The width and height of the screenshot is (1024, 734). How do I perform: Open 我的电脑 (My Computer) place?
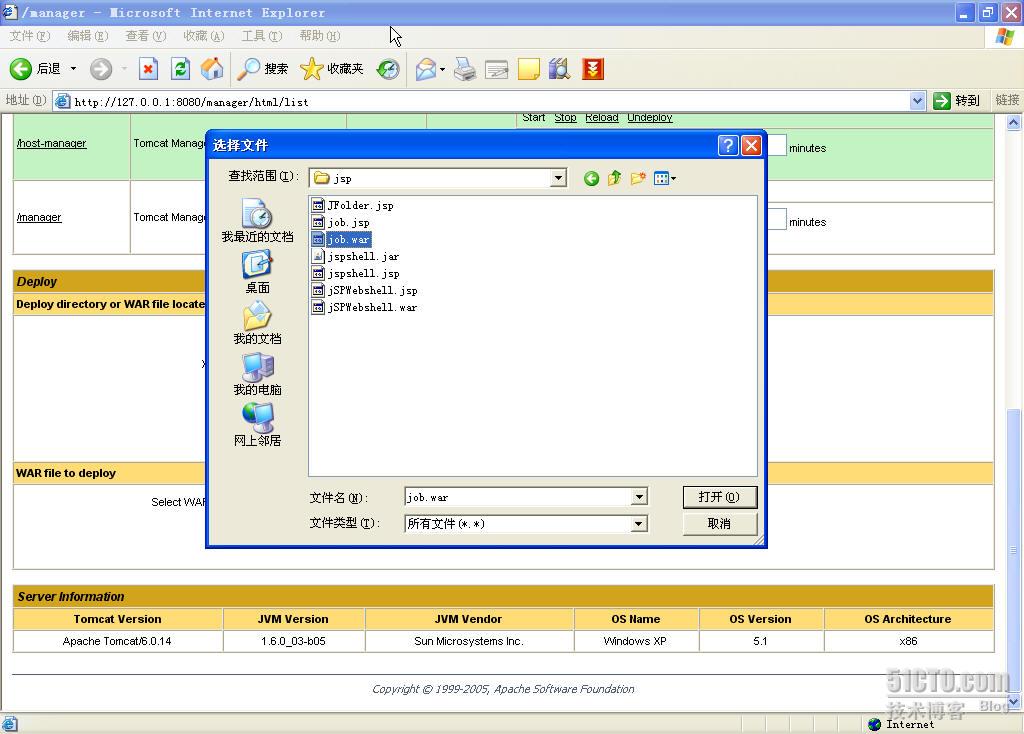pyautogui.click(x=257, y=374)
